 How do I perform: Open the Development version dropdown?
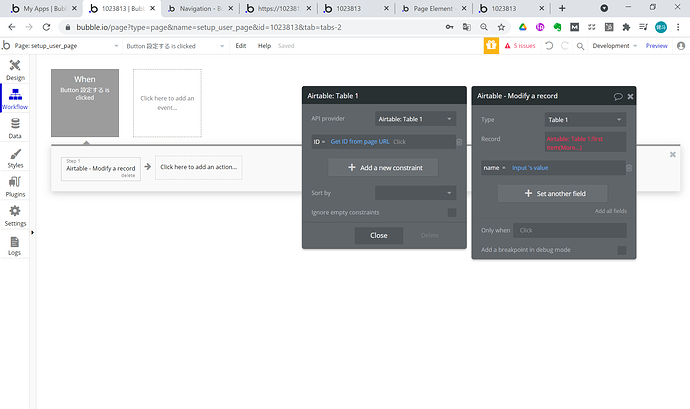click(x=614, y=46)
